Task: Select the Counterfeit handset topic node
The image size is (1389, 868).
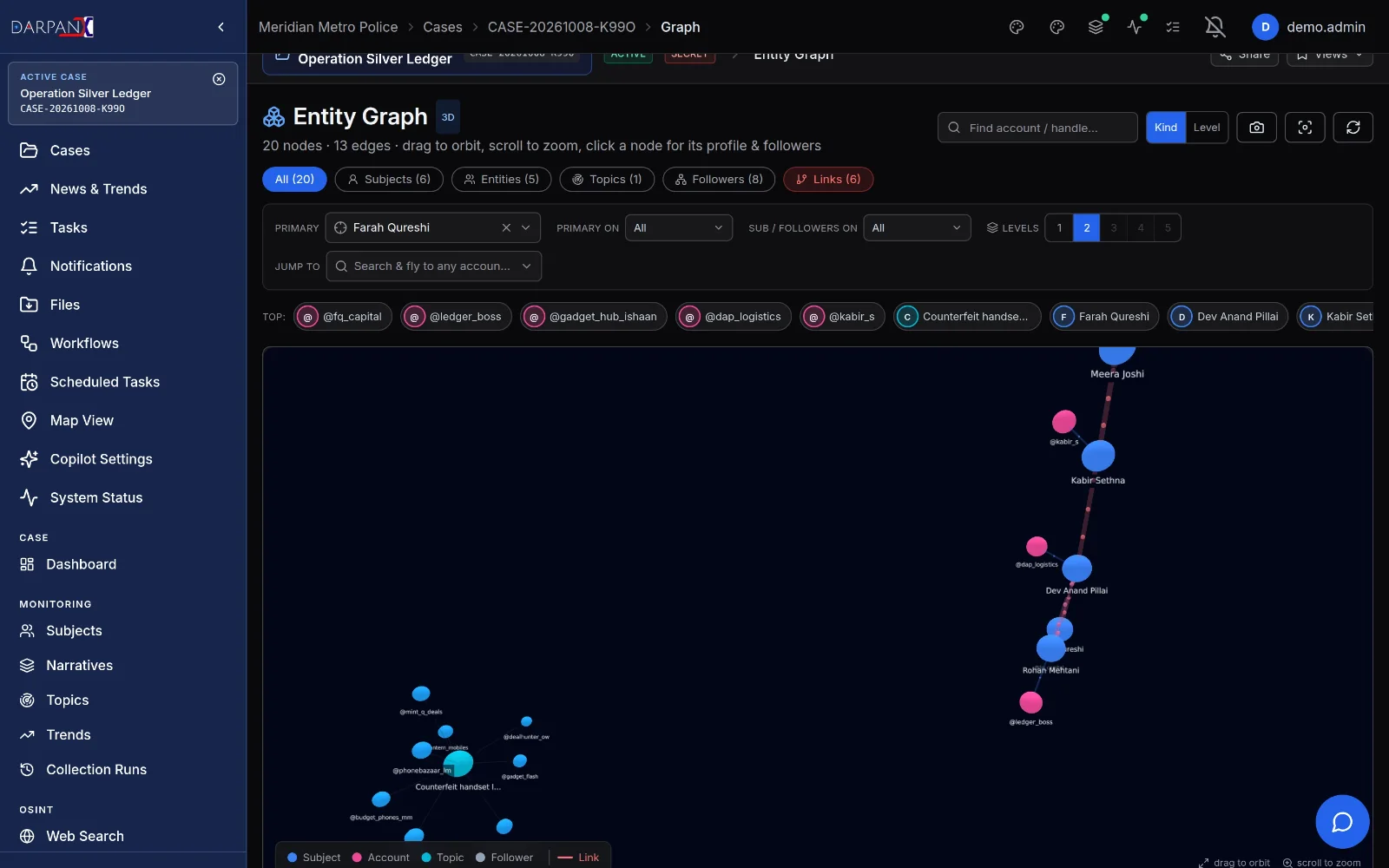Action: [458, 763]
